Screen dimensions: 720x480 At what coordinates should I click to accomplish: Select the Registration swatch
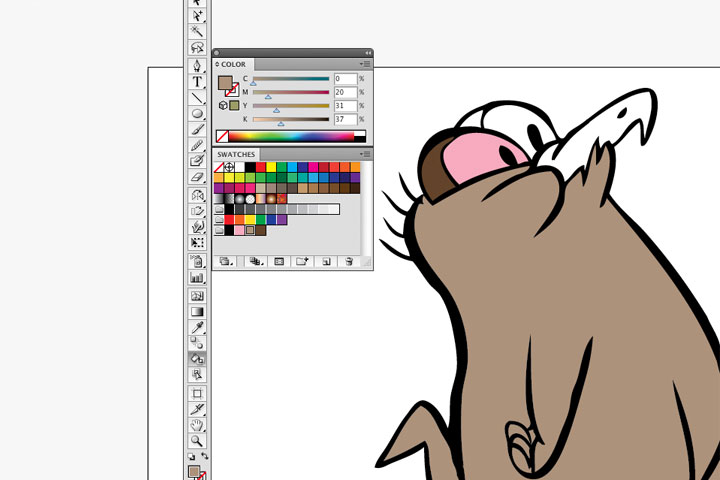pyautogui.click(x=229, y=167)
